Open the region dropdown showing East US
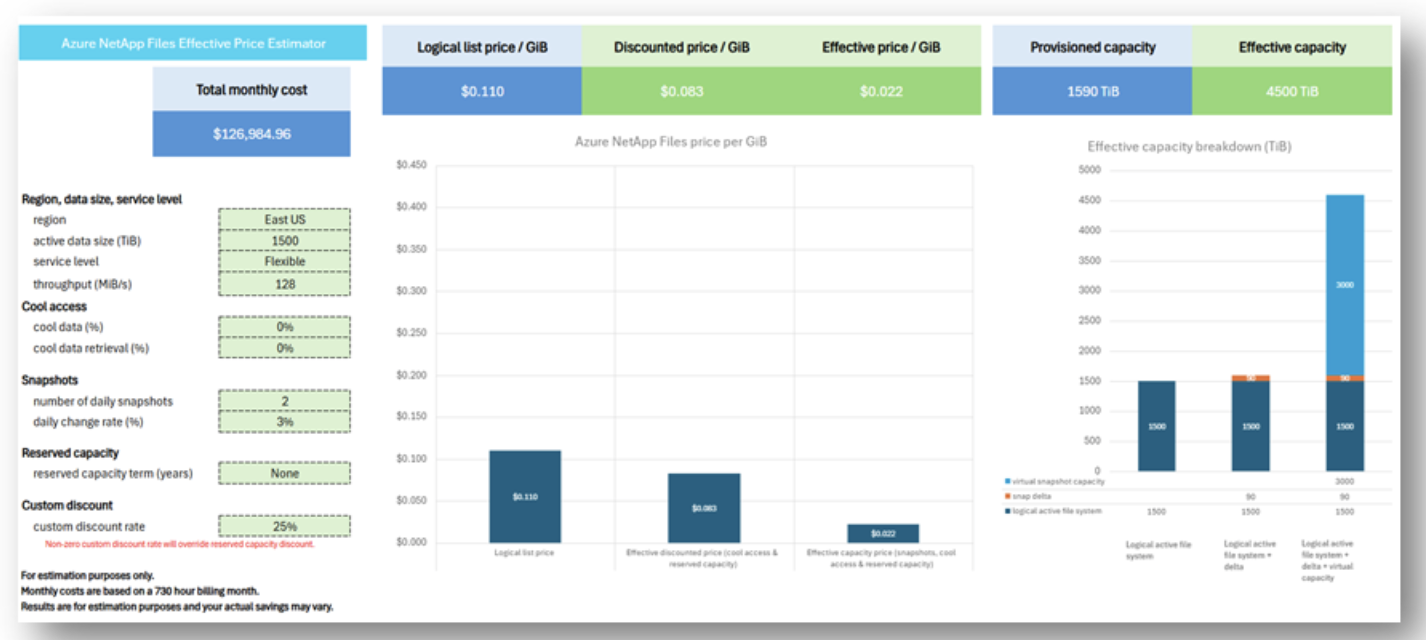This screenshot has width=1426, height=640. click(x=283, y=220)
